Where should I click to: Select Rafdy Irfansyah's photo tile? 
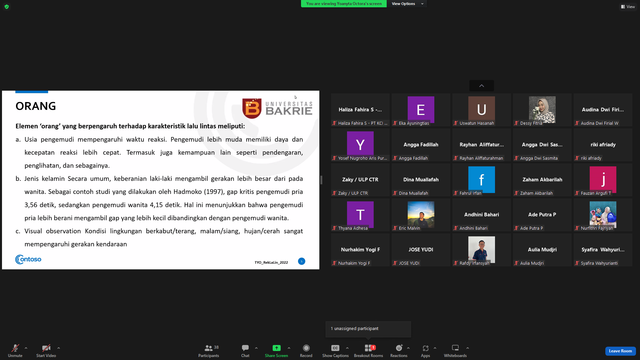pyautogui.click(x=481, y=250)
